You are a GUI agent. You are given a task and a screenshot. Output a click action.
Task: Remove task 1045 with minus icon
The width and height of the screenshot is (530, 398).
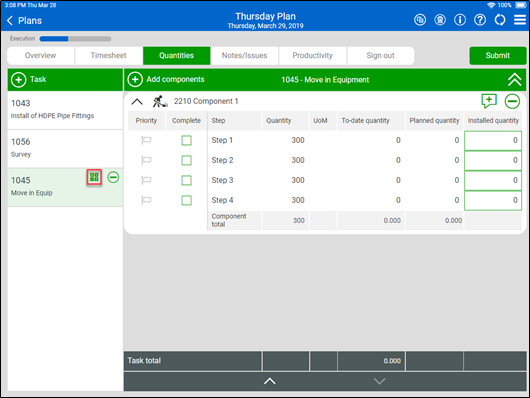click(x=113, y=177)
